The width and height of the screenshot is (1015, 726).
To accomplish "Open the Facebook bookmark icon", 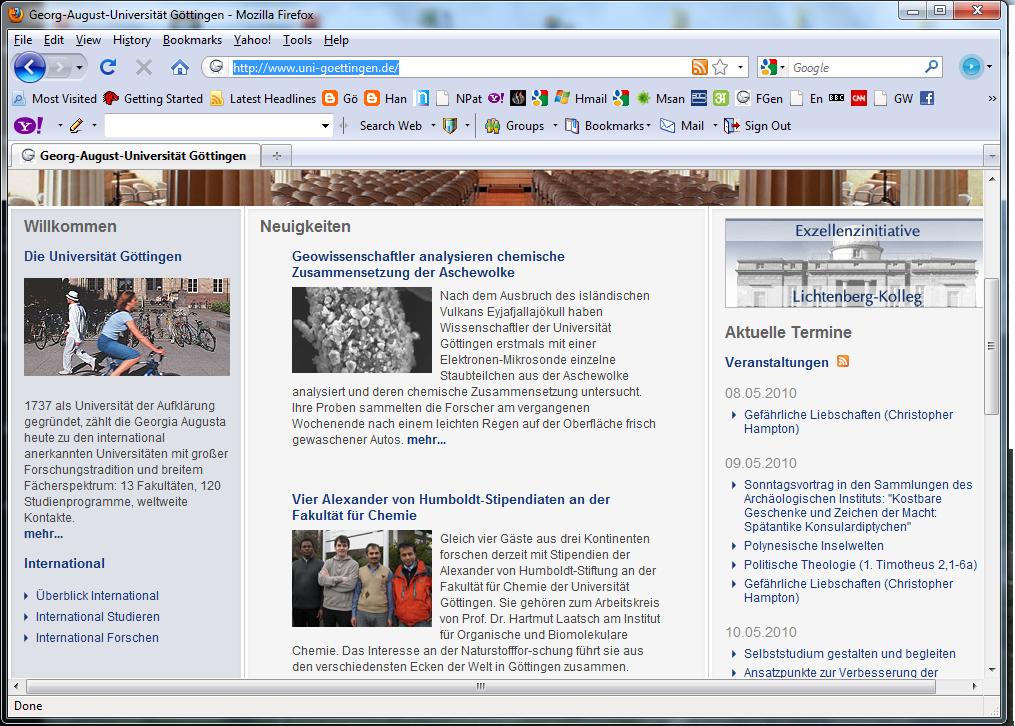I will coord(927,98).
